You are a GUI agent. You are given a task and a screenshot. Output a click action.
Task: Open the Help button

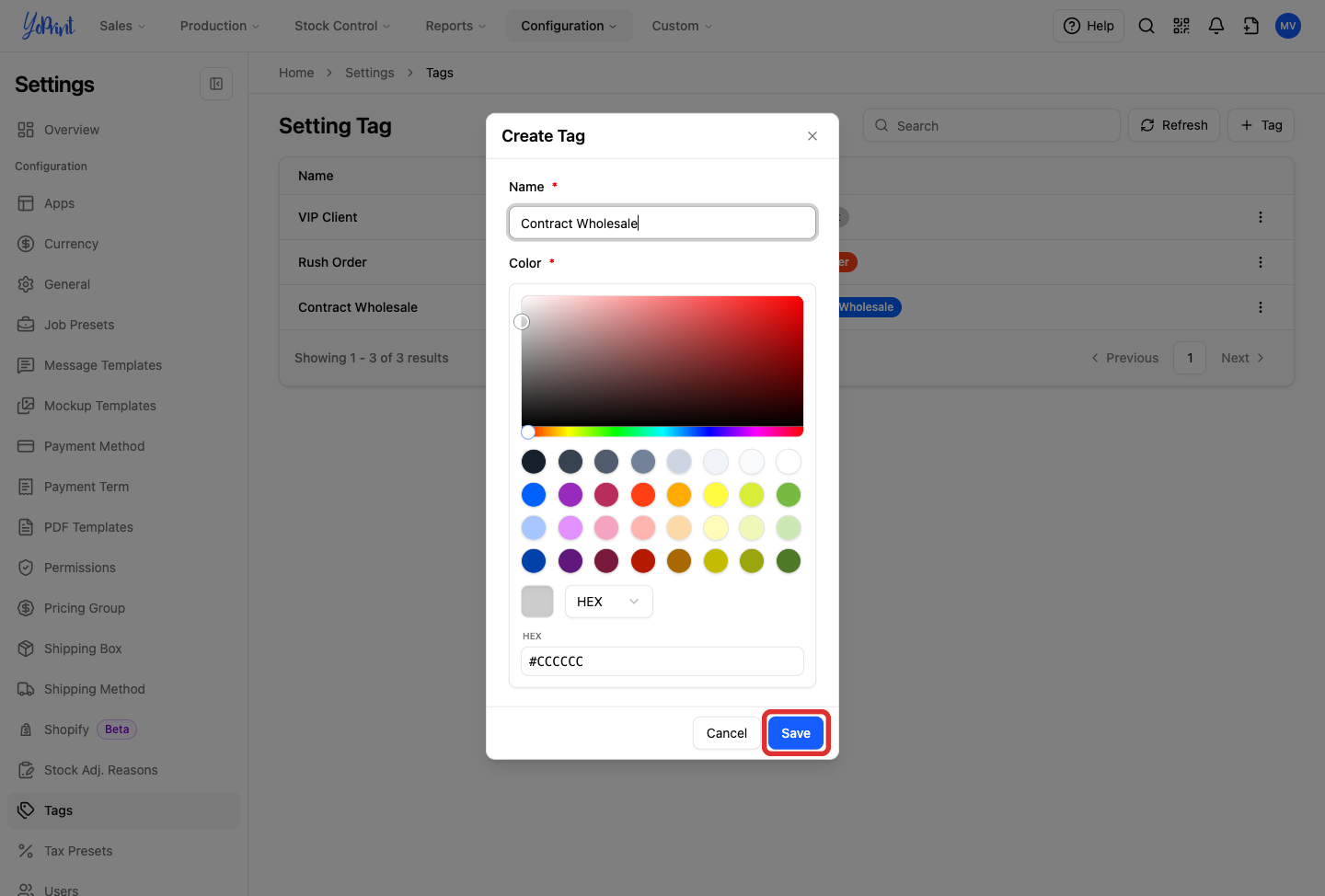pyautogui.click(x=1089, y=26)
